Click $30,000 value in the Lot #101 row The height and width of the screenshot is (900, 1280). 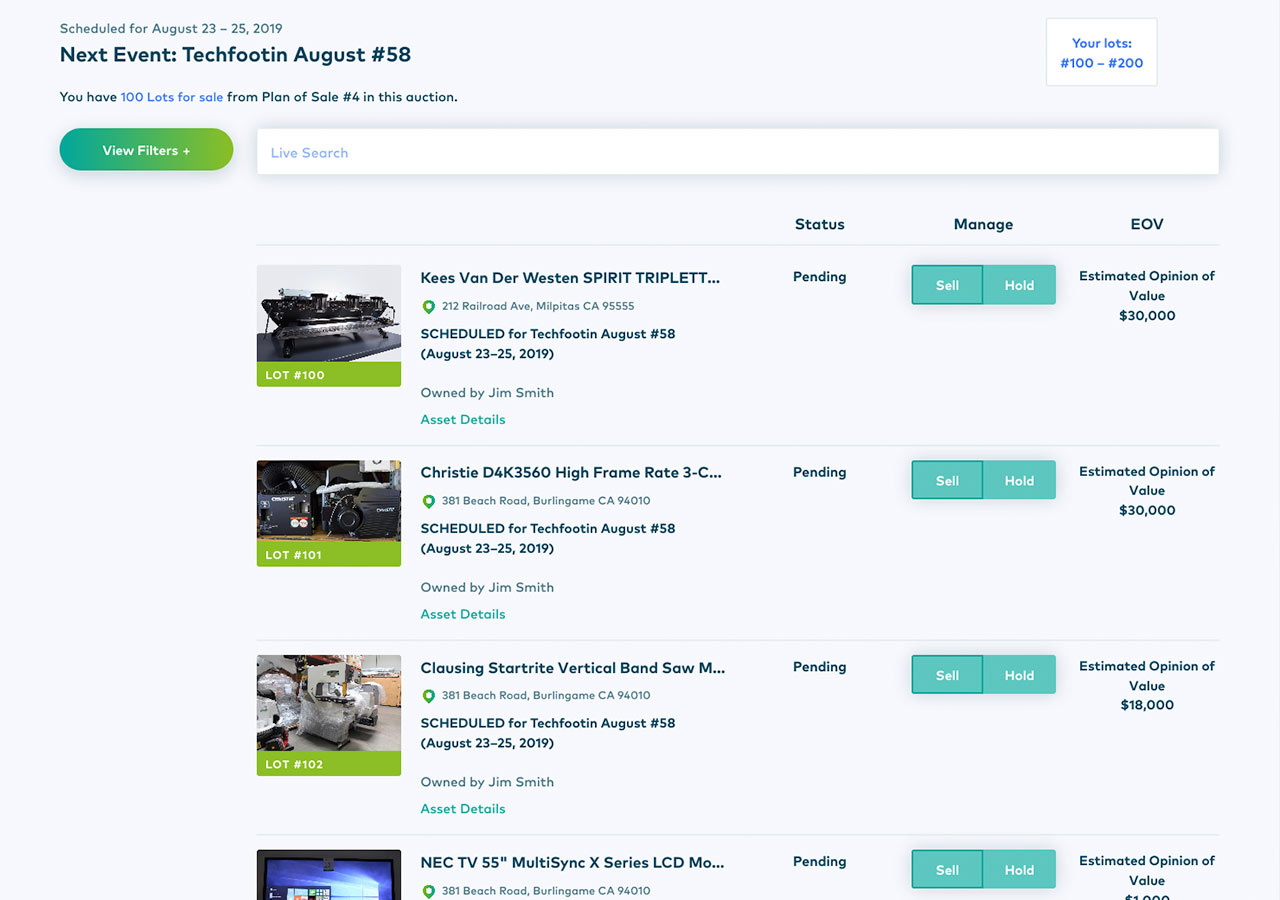tap(1147, 510)
